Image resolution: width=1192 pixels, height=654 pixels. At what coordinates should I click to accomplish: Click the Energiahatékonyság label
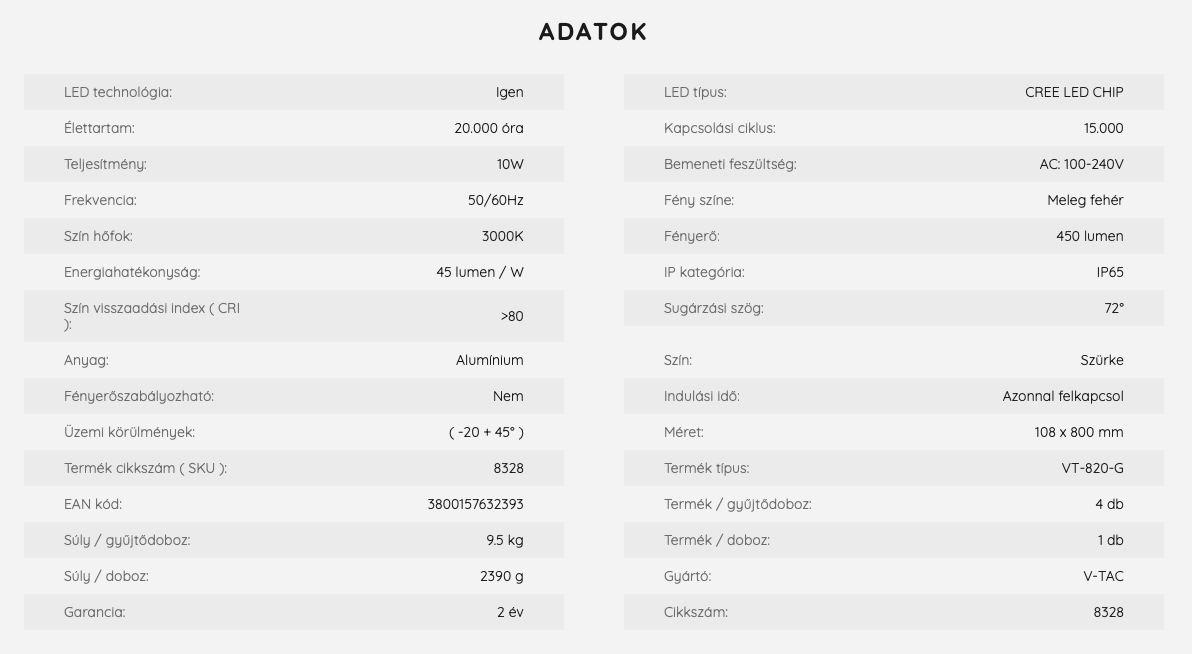coord(132,272)
